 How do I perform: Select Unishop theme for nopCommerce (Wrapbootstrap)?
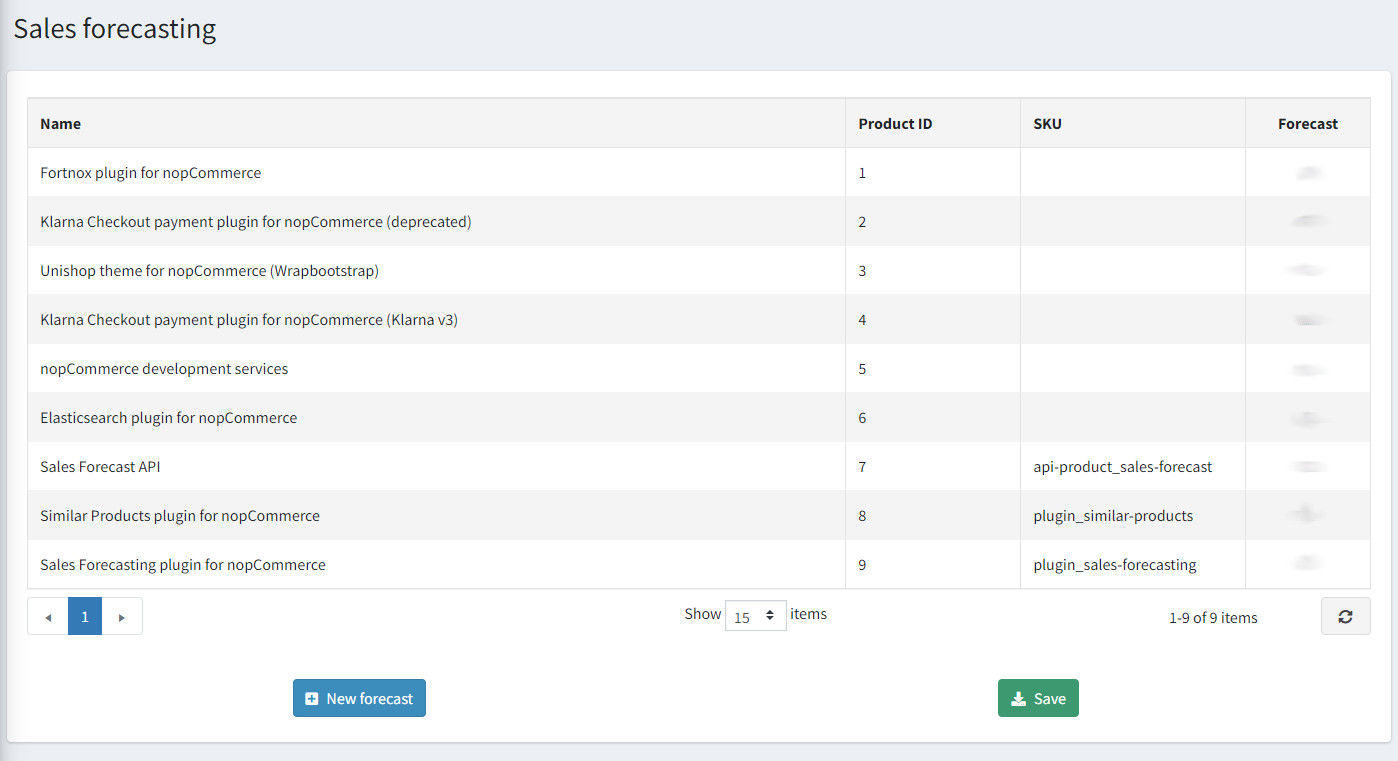pyautogui.click(x=210, y=271)
